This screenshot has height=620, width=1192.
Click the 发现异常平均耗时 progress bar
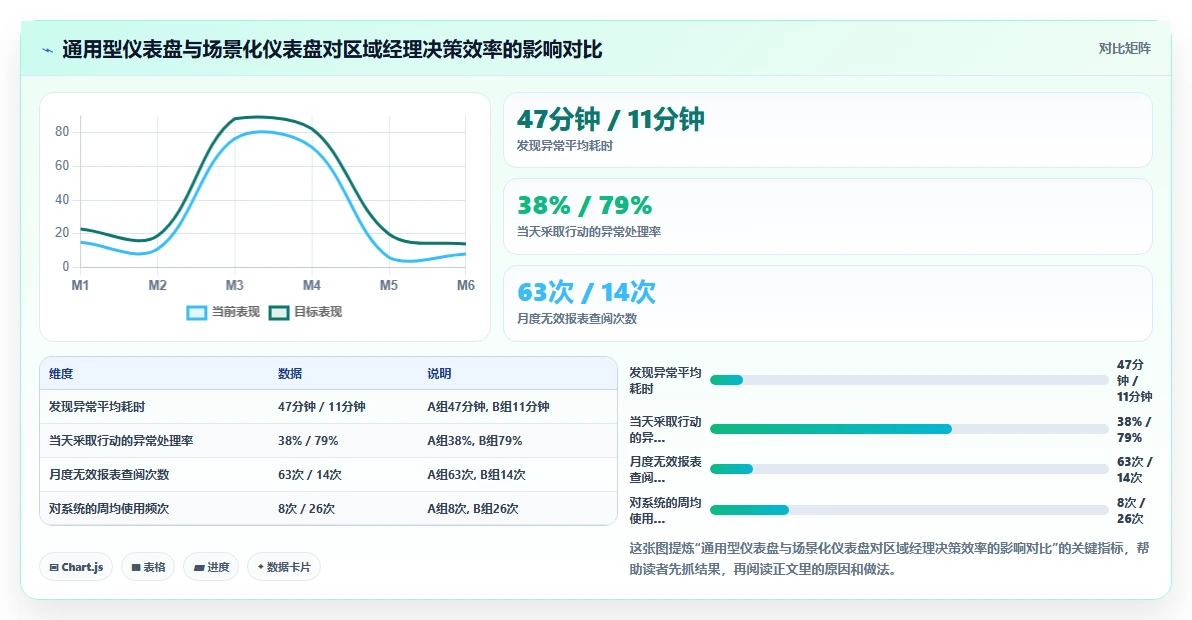[x=909, y=380]
